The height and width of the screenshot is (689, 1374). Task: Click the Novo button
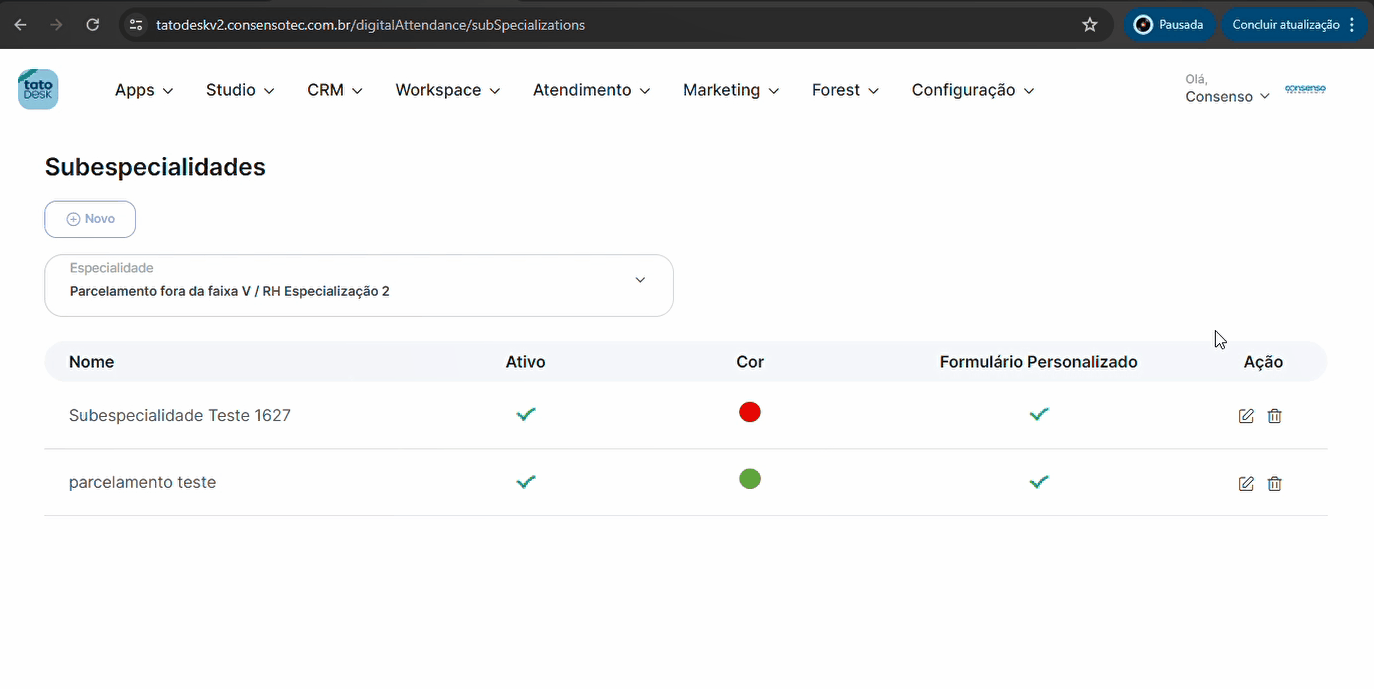point(90,219)
